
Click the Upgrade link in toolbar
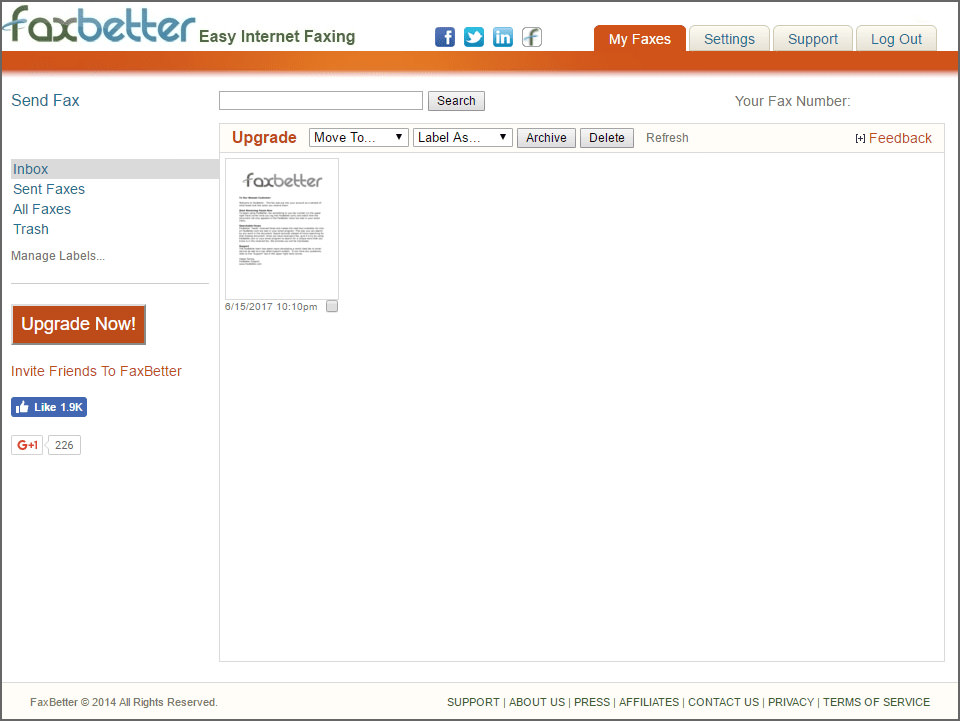[x=264, y=138]
